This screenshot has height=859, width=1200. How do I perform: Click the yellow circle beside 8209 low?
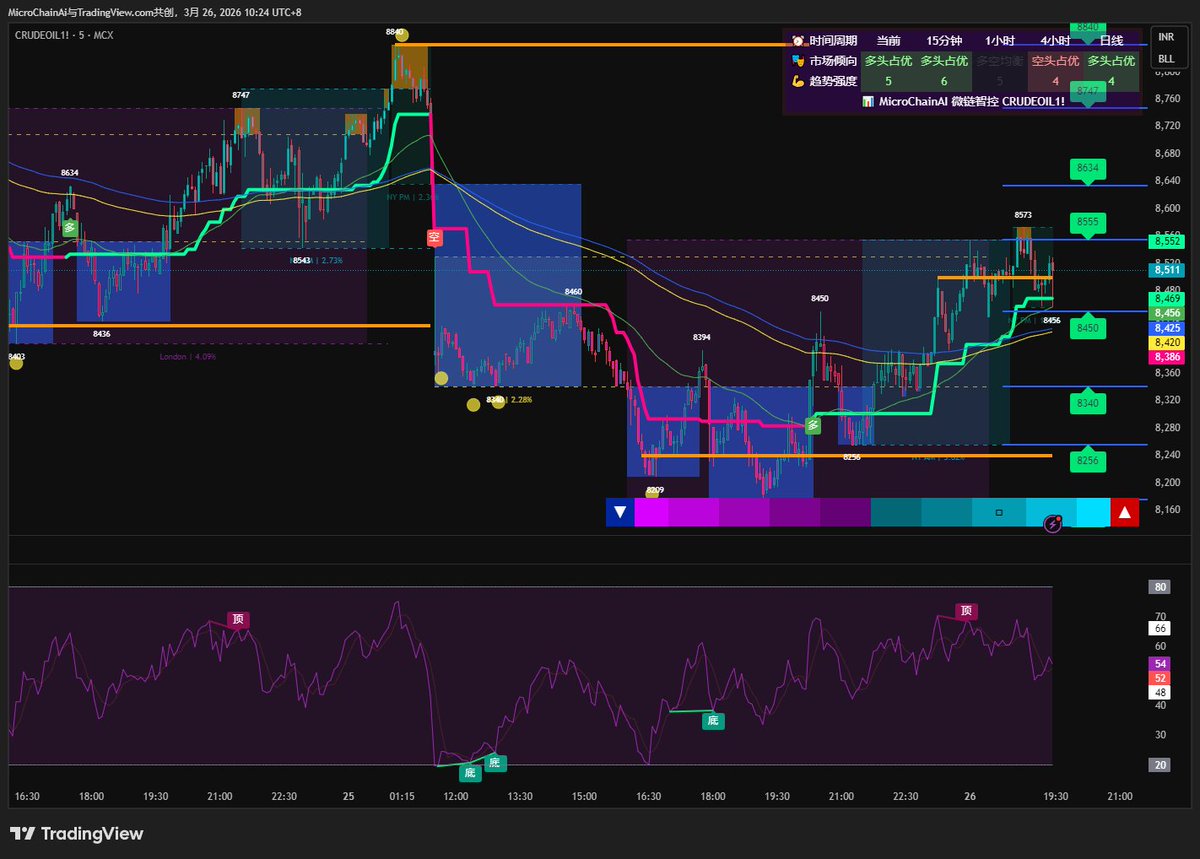pyautogui.click(x=652, y=492)
